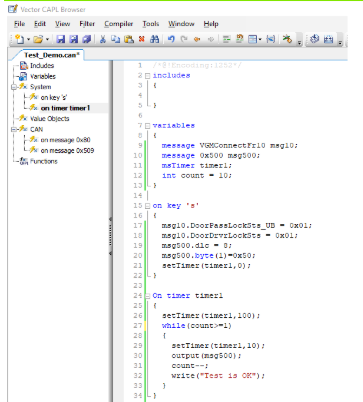Image resolution: width=363 pixels, height=402 pixels.
Task: Click the Copy toolbar icon
Action: point(115,39)
